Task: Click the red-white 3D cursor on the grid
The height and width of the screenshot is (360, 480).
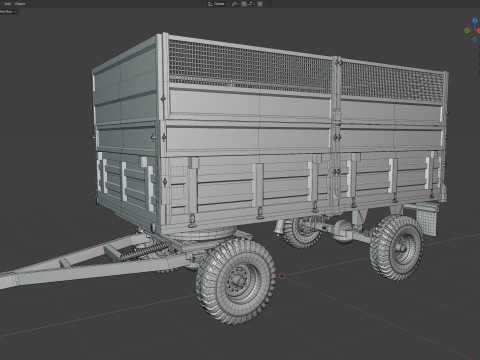Action: click(x=282, y=276)
